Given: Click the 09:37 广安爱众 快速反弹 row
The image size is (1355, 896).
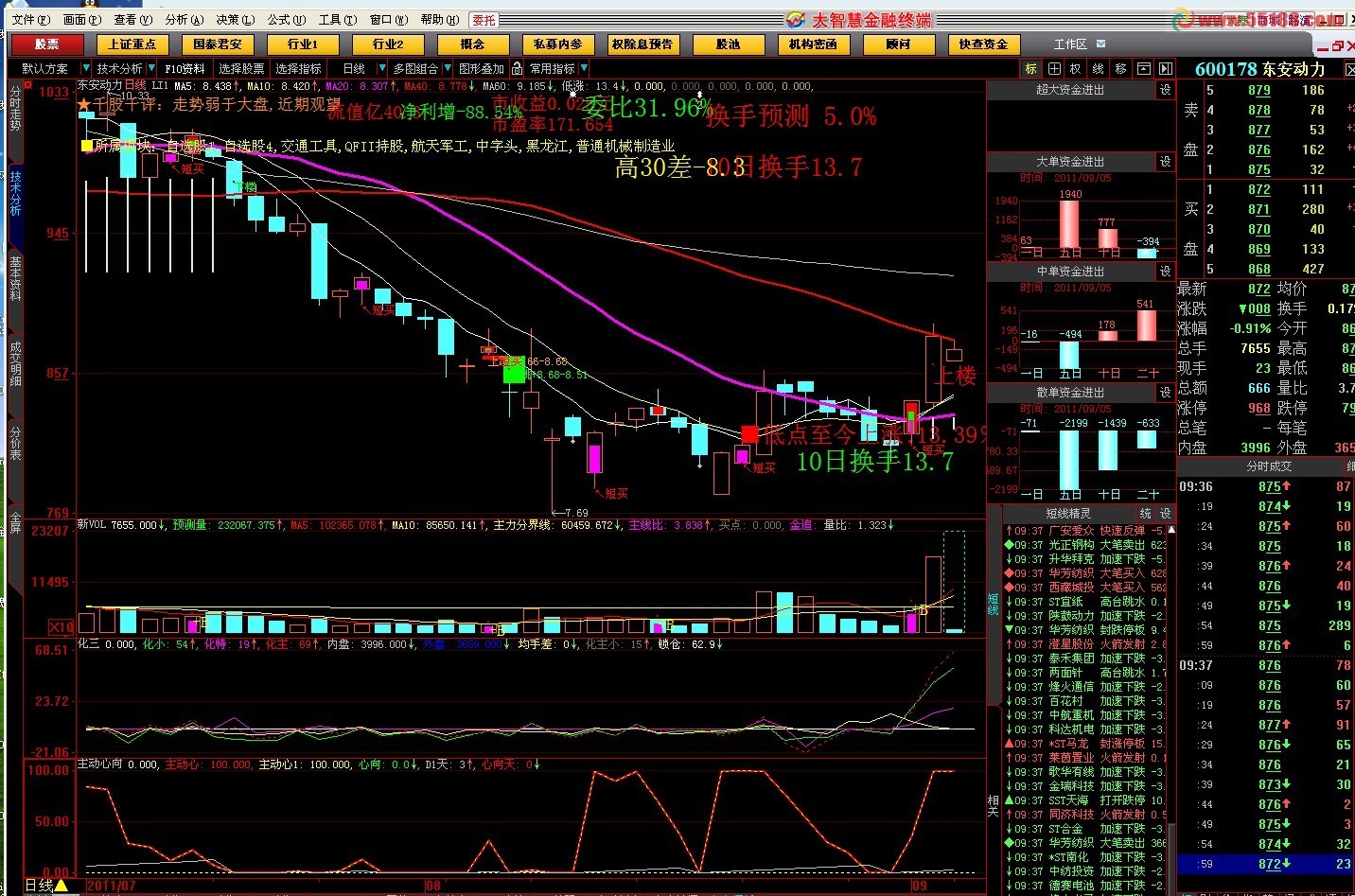Looking at the screenshot, I should (x=1084, y=531).
